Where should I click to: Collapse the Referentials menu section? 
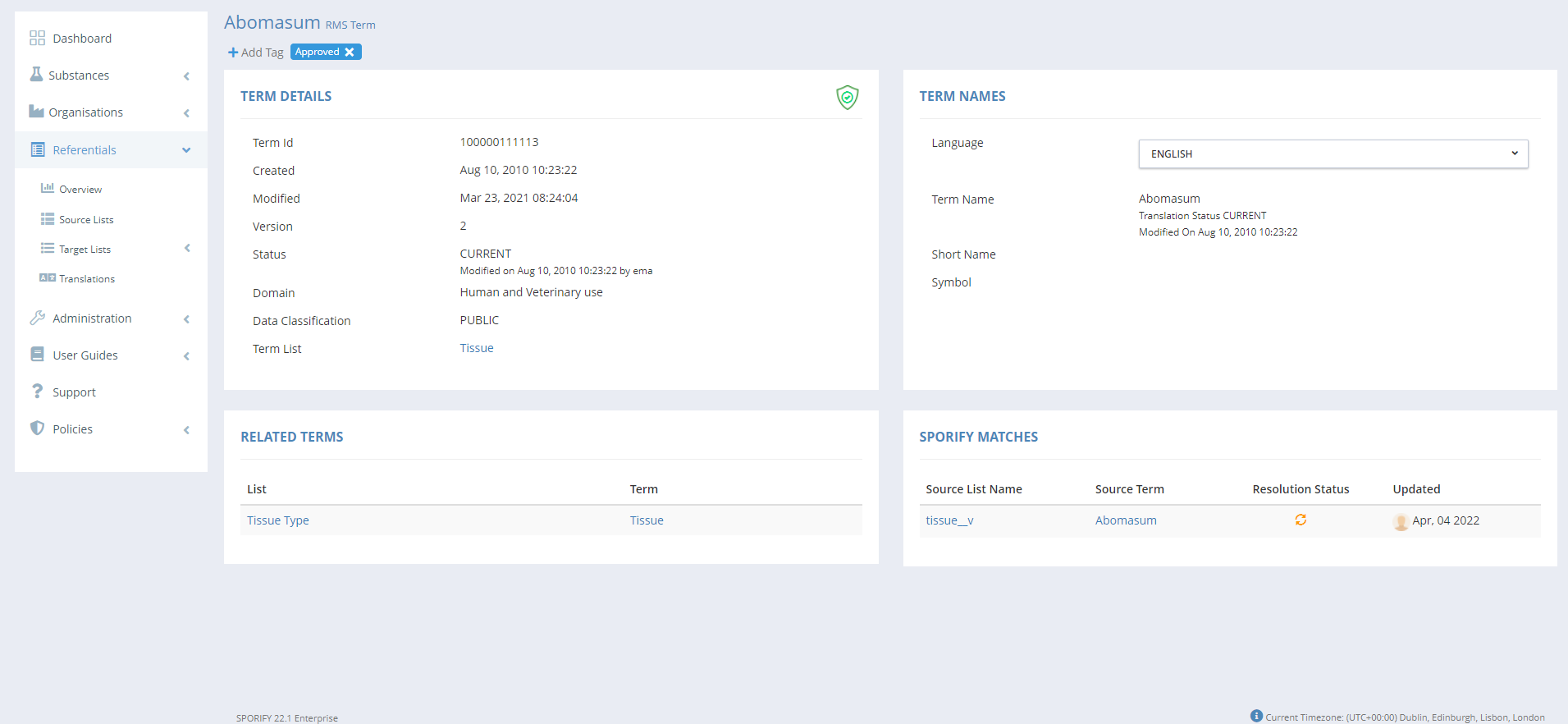pos(186,150)
